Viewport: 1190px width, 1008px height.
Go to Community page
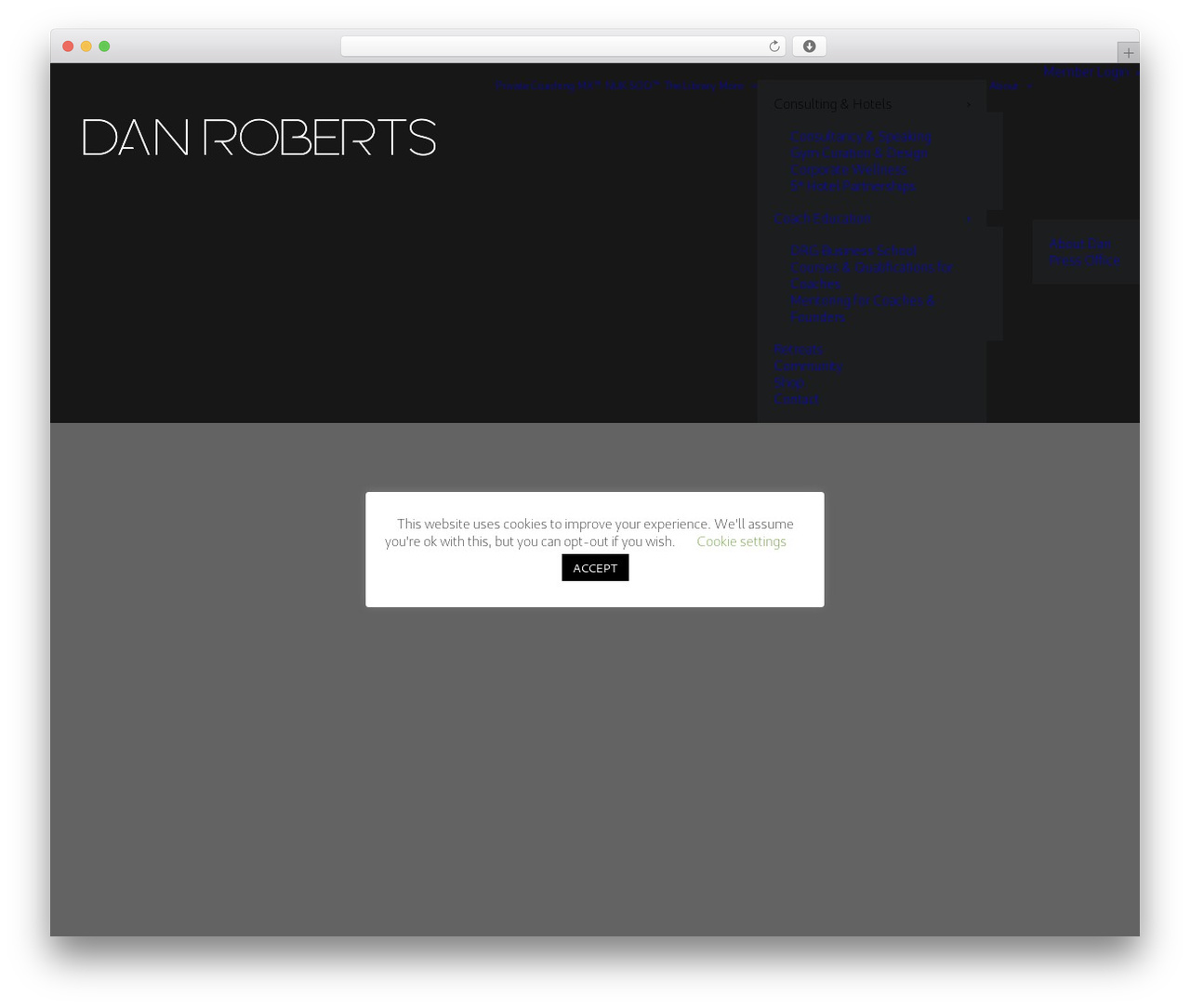coord(808,366)
